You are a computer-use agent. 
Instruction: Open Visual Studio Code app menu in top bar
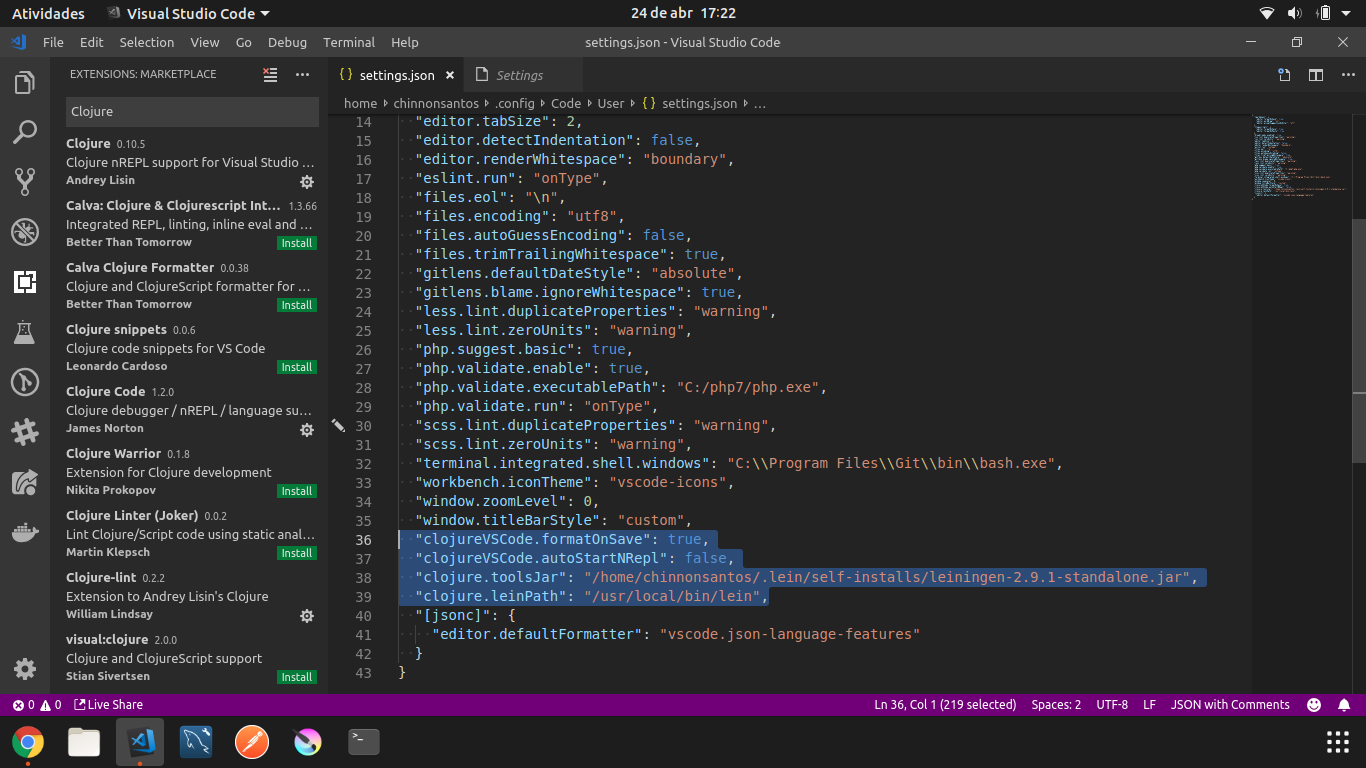point(188,13)
